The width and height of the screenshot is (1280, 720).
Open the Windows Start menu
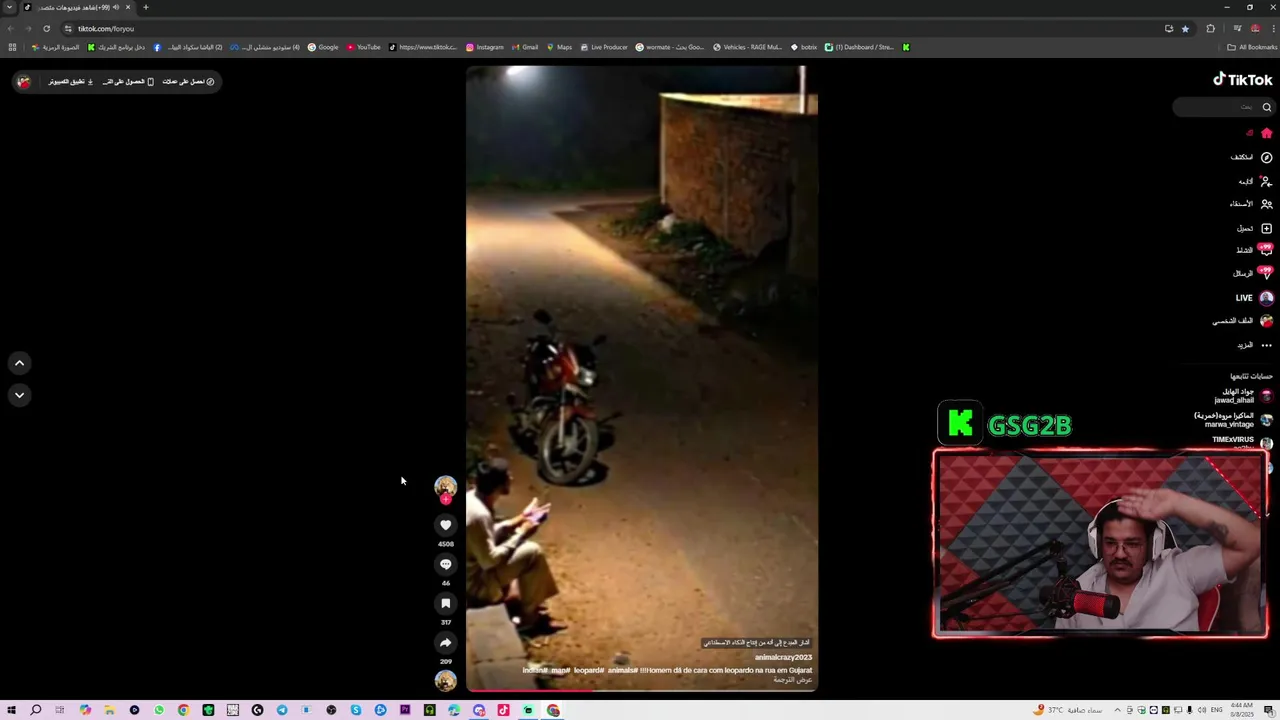click(x=11, y=710)
